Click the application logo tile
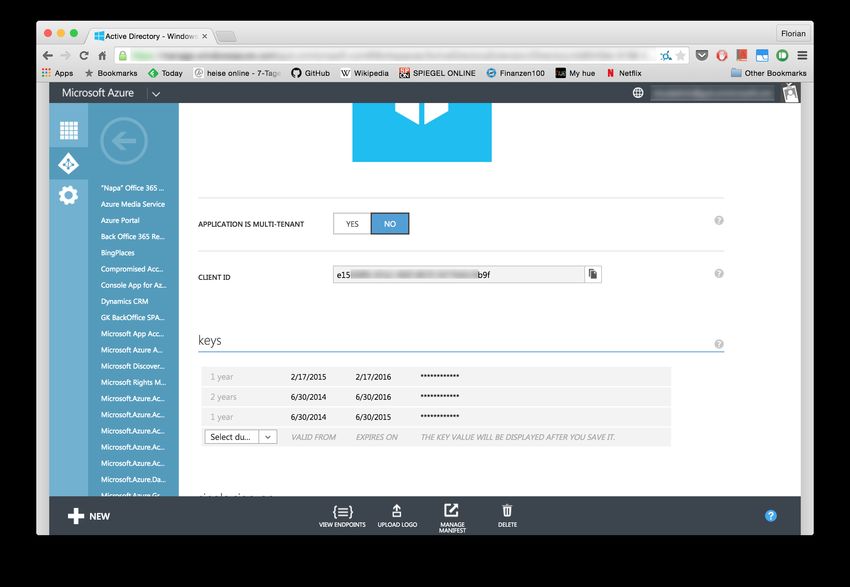 coord(422,132)
